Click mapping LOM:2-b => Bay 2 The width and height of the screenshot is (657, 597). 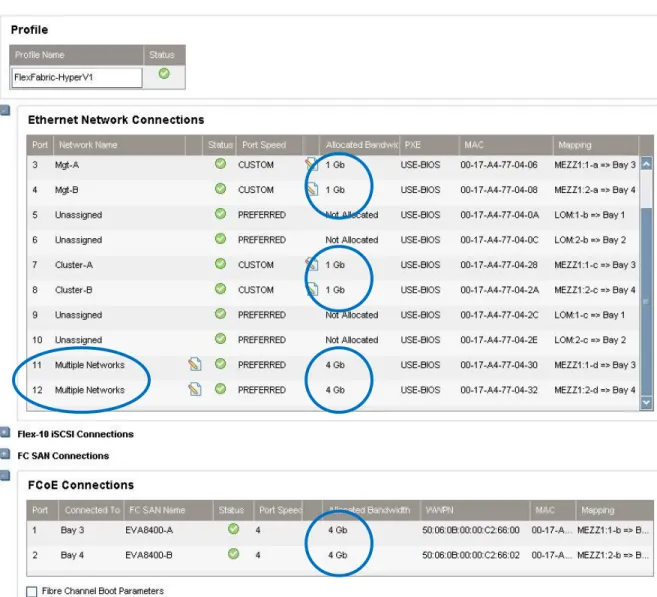click(590, 240)
